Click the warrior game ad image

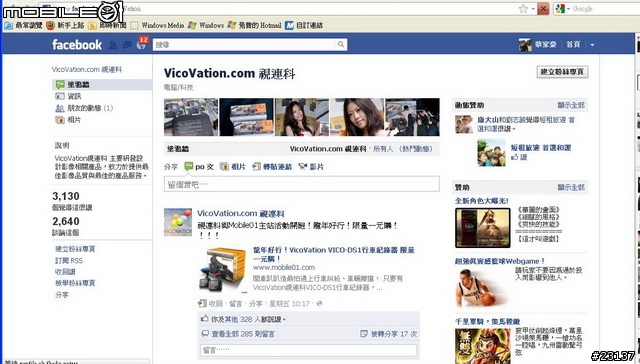[483, 228]
